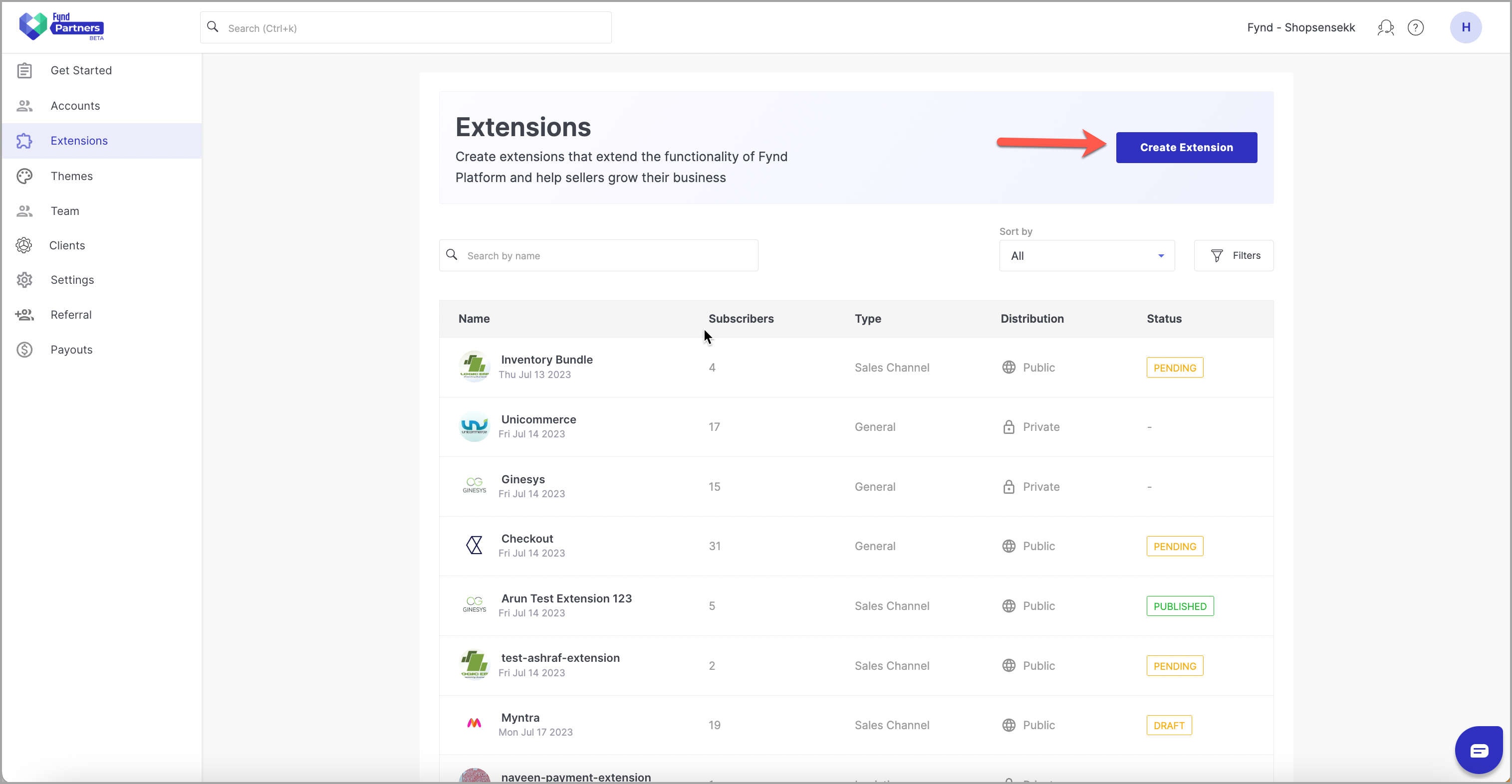Click PENDING badge in Inventory Bundle row
The width and height of the screenshot is (1512, 784).
(1175, 368)
